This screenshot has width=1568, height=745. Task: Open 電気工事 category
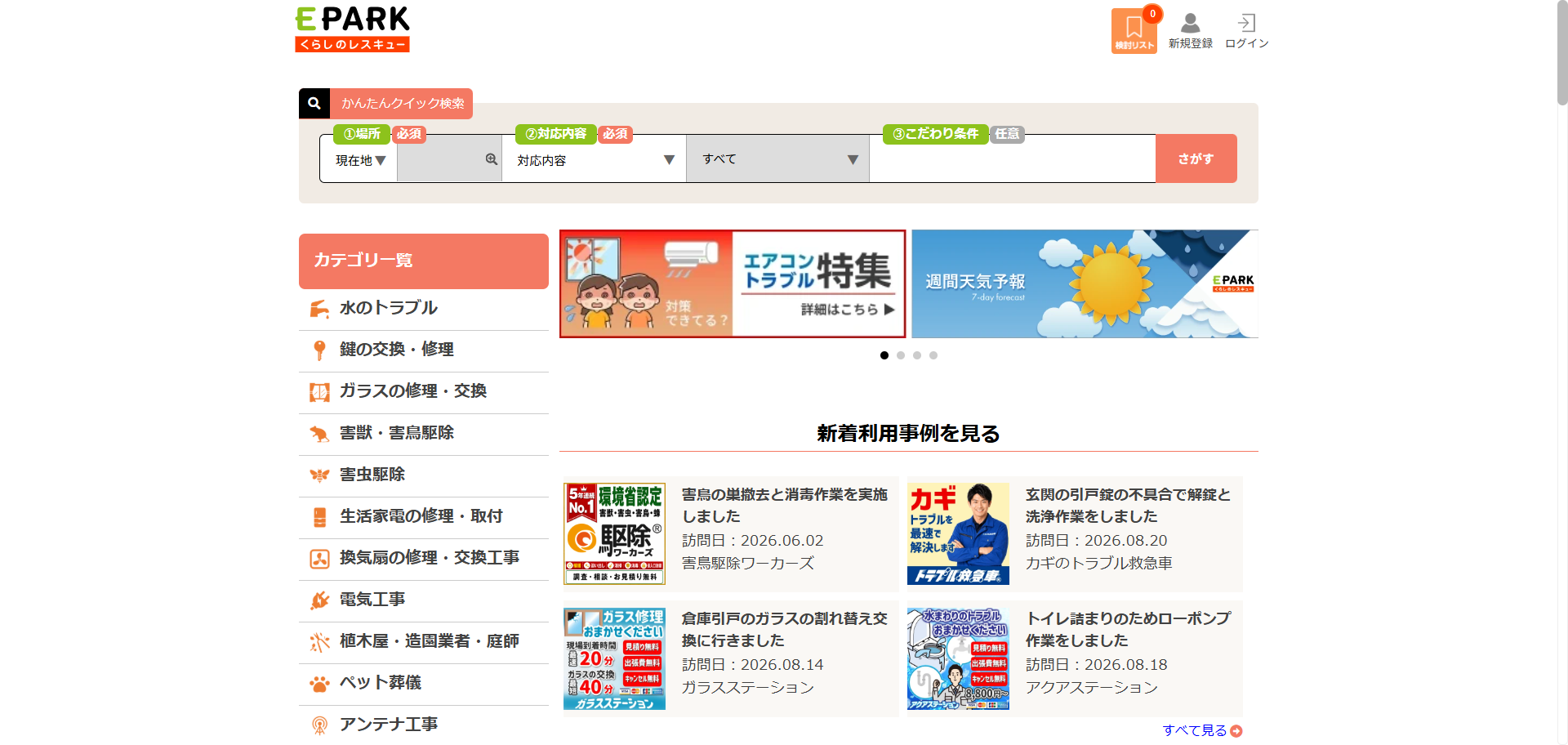point(424,600)
